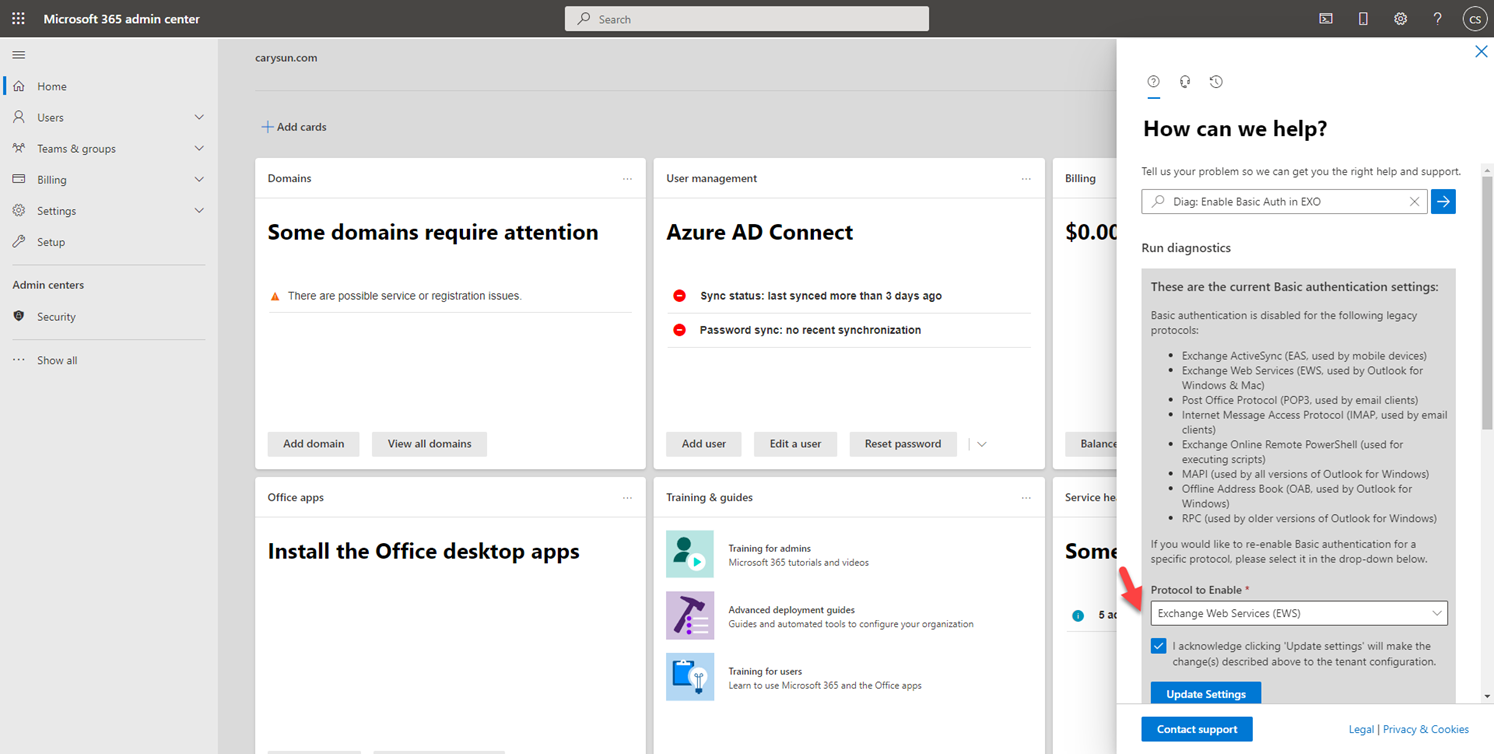This screenshot has height=754, width=1494.
Task: View the history clock icon in help pane
Action: (1216, 82)
